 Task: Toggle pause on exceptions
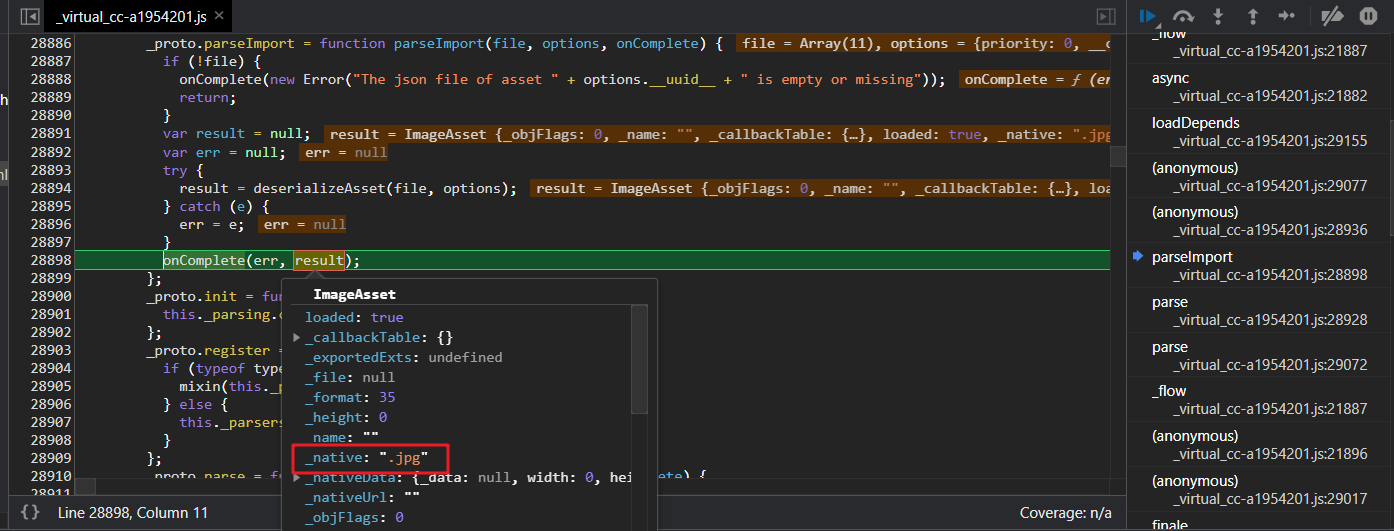(1368, 16)
